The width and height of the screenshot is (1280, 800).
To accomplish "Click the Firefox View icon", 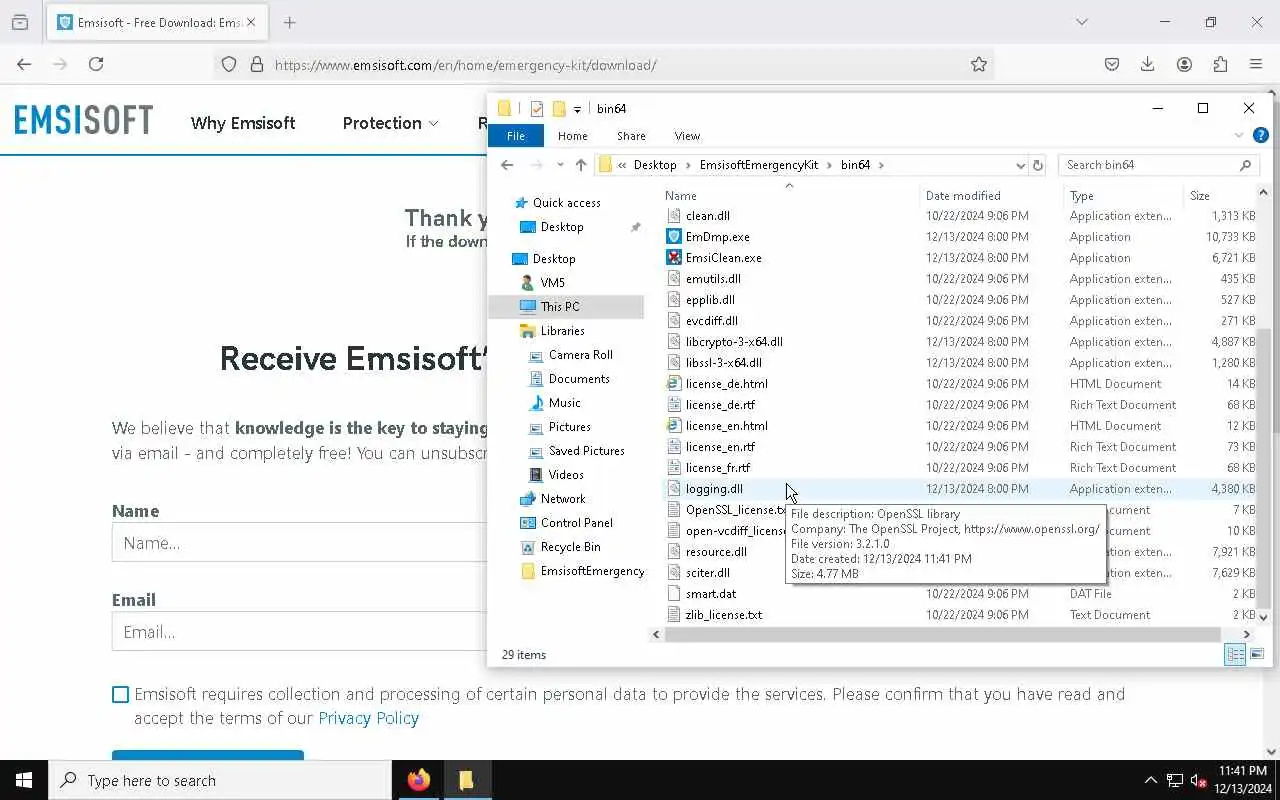I will coord(19,22).
